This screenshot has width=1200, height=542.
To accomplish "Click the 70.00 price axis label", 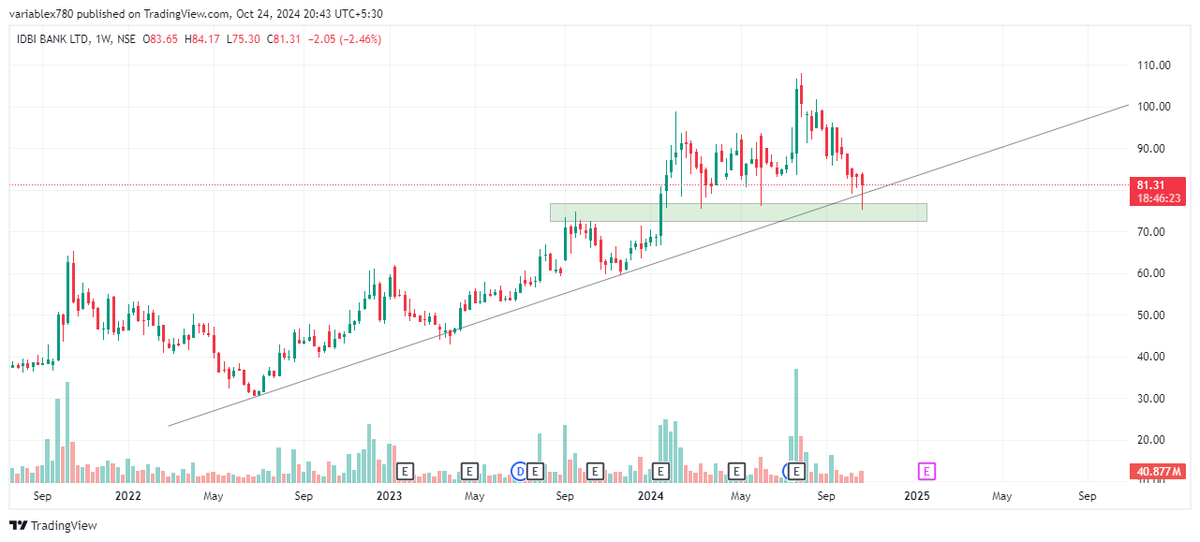I will click(1153, 232).
